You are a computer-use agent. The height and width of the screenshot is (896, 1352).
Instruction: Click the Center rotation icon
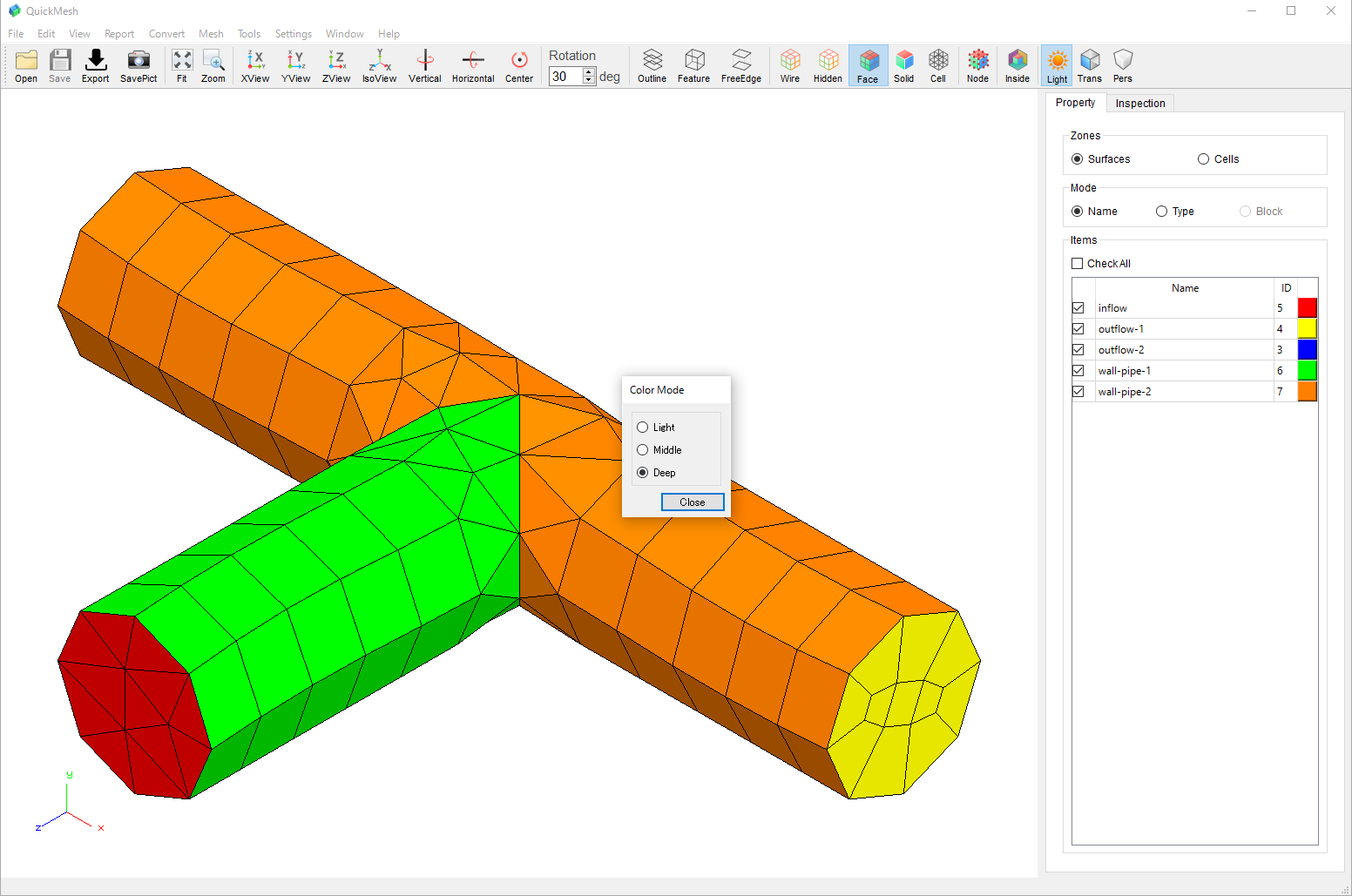(x=519, y=66)
